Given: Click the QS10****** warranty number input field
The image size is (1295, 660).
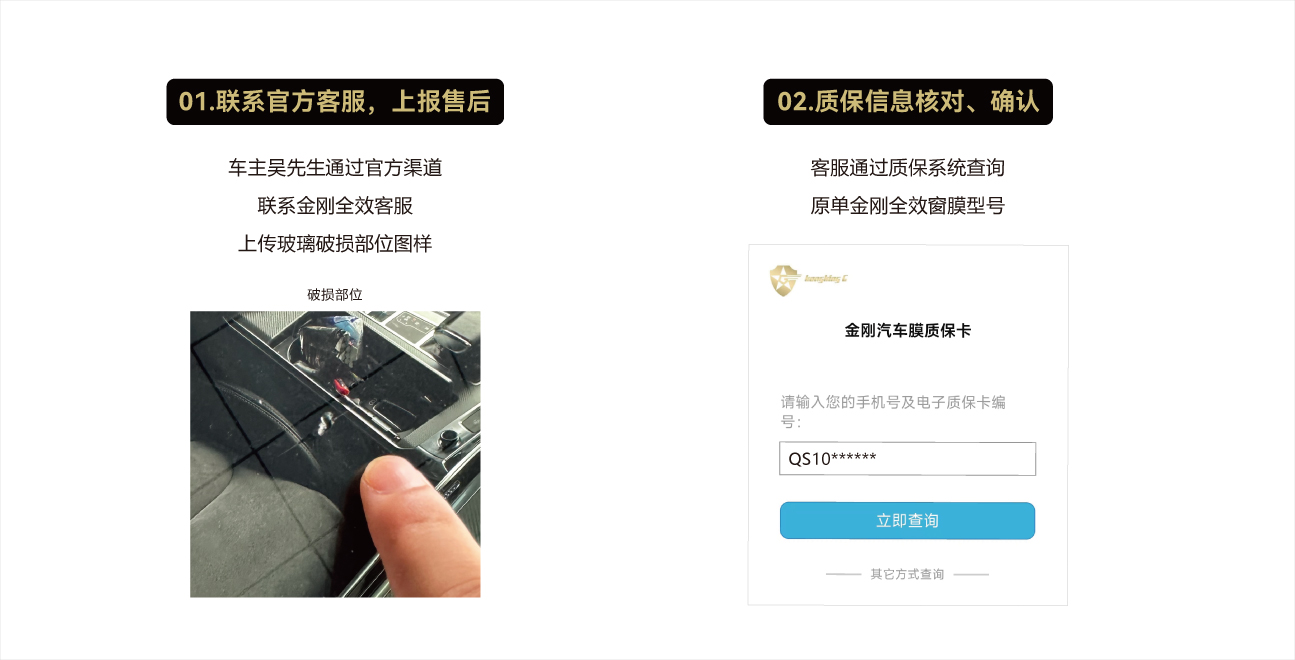Looking at the screenshot, I should coord(907,459).
